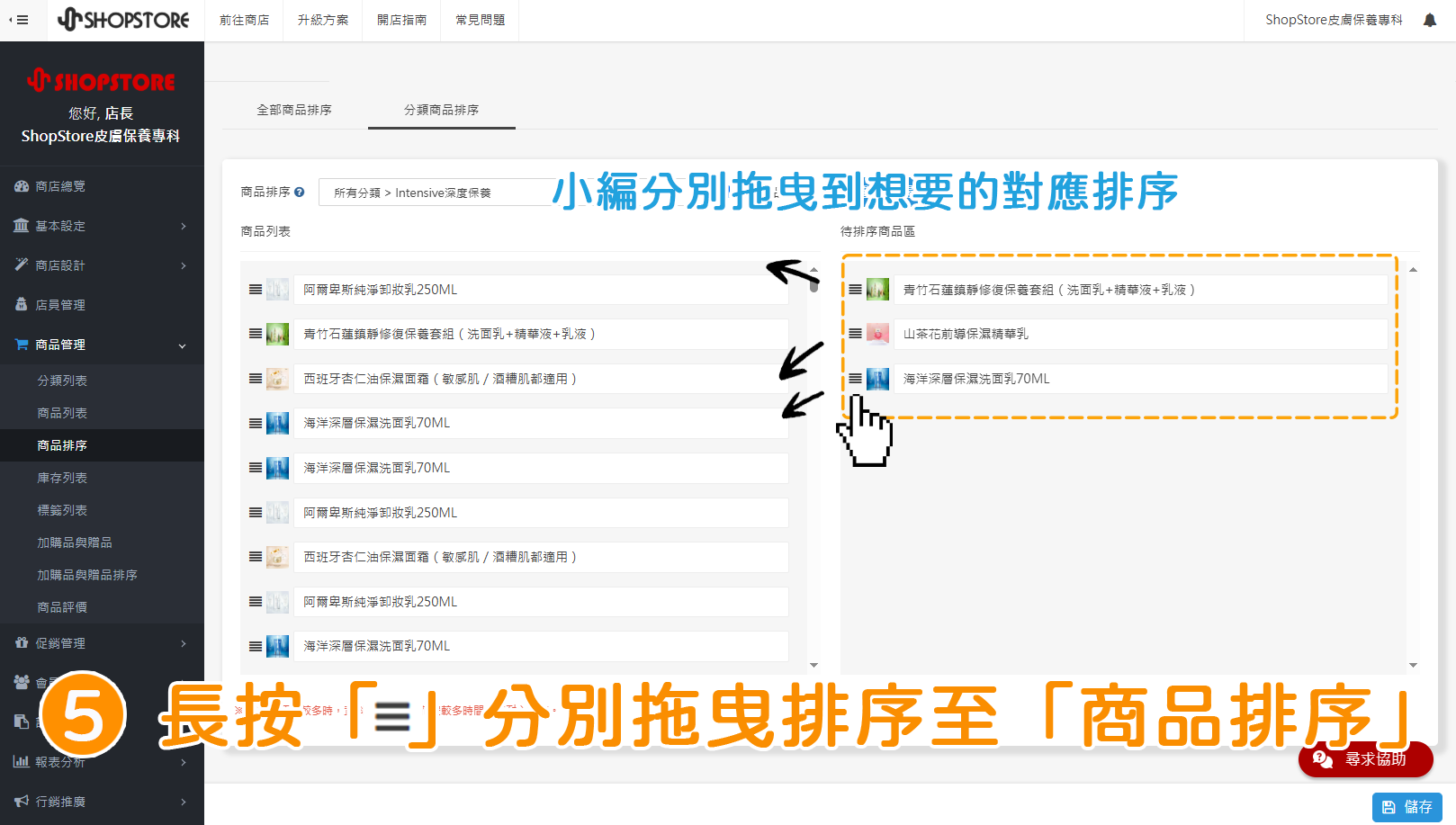Expand the 基本設定 sidebar menu chevron
Viewport: 1456px width, 825px height.
(184, 226)
